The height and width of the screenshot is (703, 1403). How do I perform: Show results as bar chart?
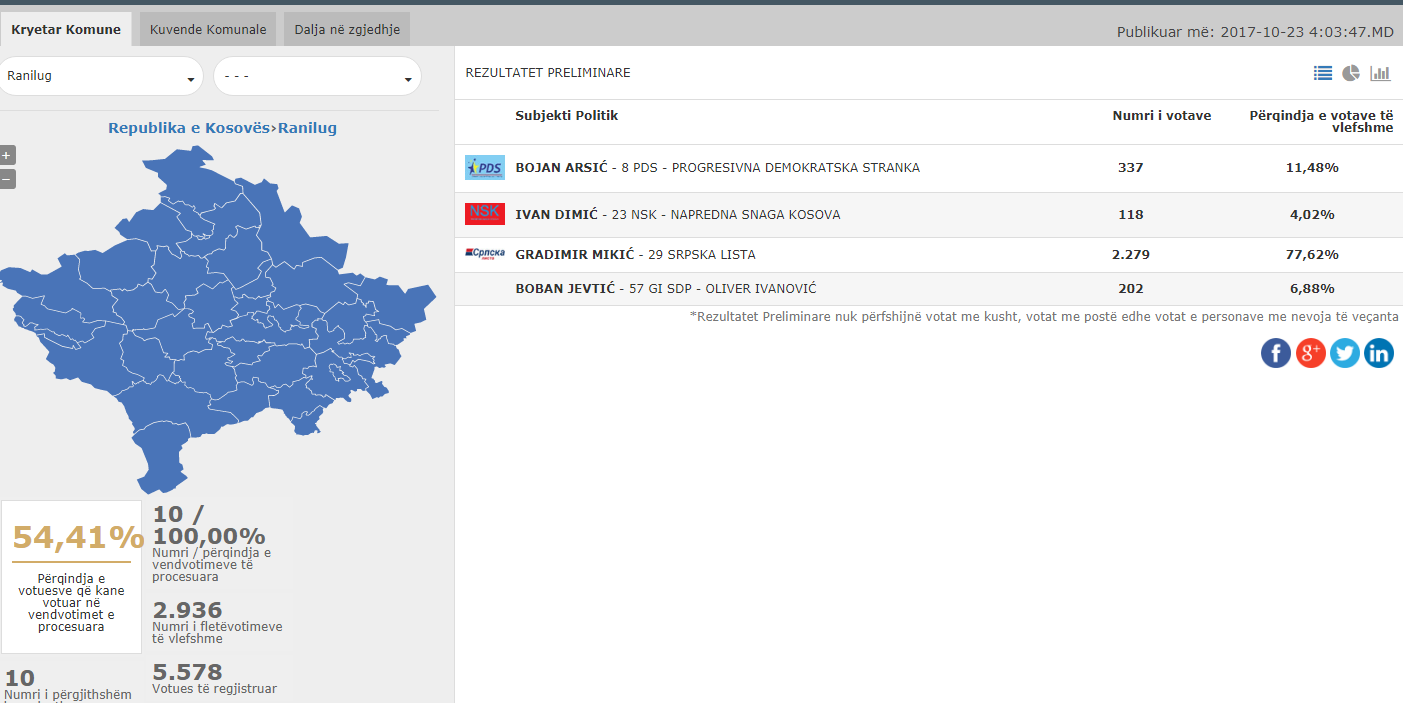pyautogui.click(x=1381, y=73)
